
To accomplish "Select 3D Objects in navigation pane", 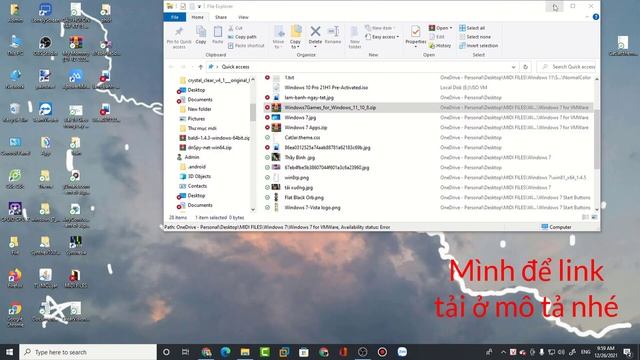I will 199,176.
